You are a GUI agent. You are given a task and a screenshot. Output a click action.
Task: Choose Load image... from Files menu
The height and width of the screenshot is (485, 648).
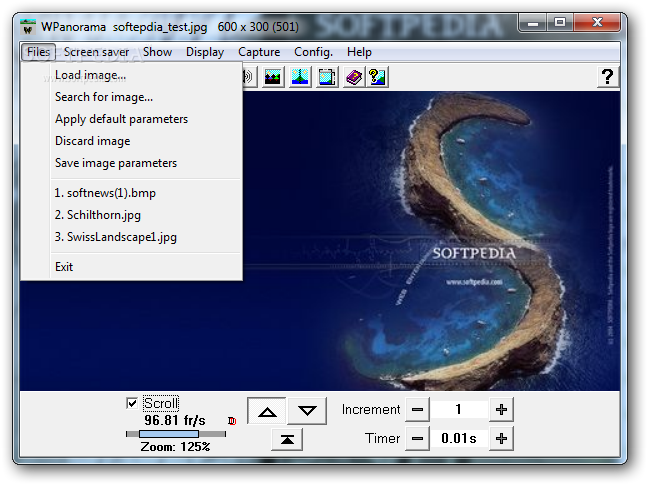pyautogui.click(x=131, y=75)
